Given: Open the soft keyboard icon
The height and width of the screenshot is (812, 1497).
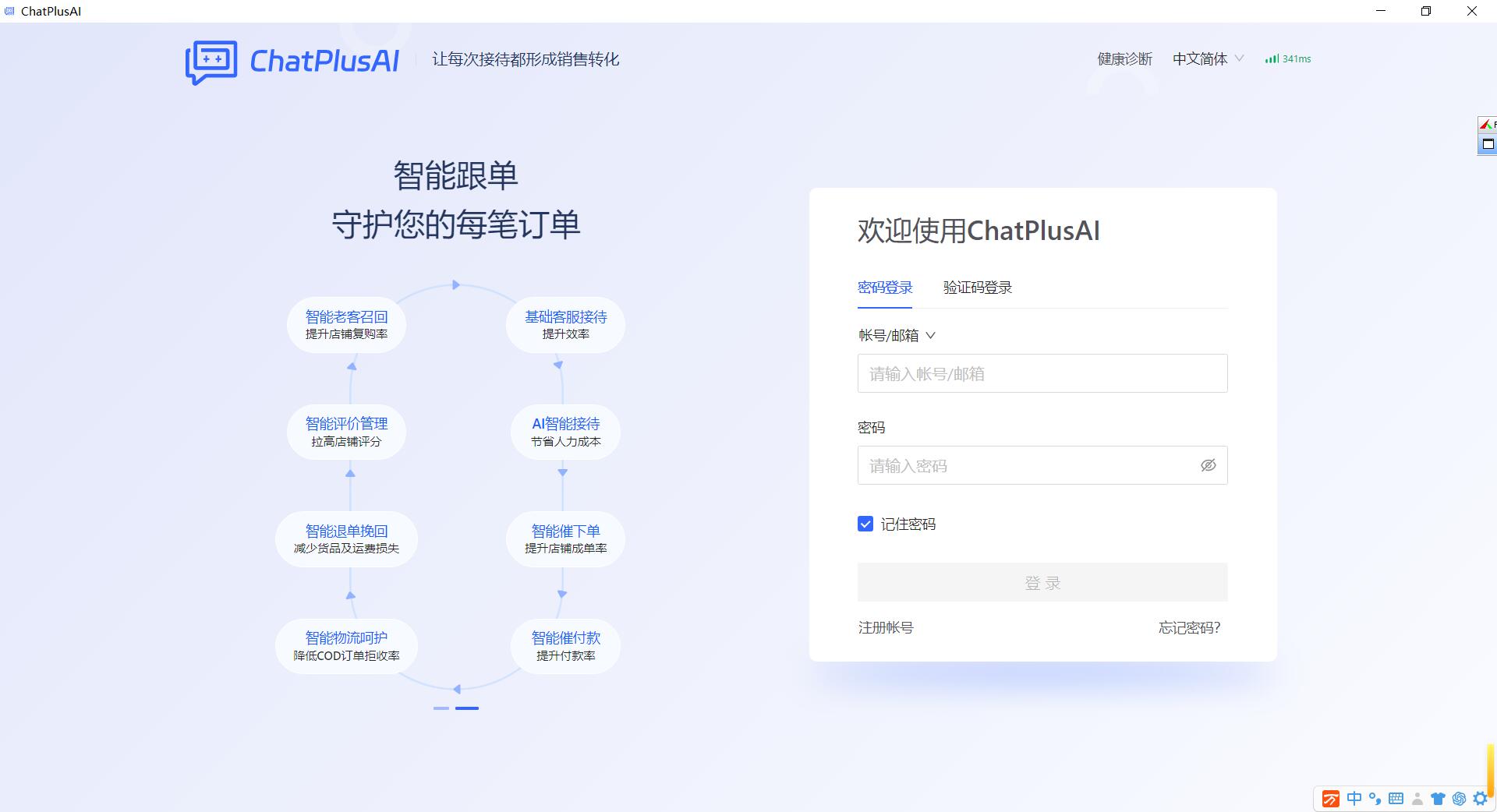Looking at the screenshot, I should [1396, 799].
